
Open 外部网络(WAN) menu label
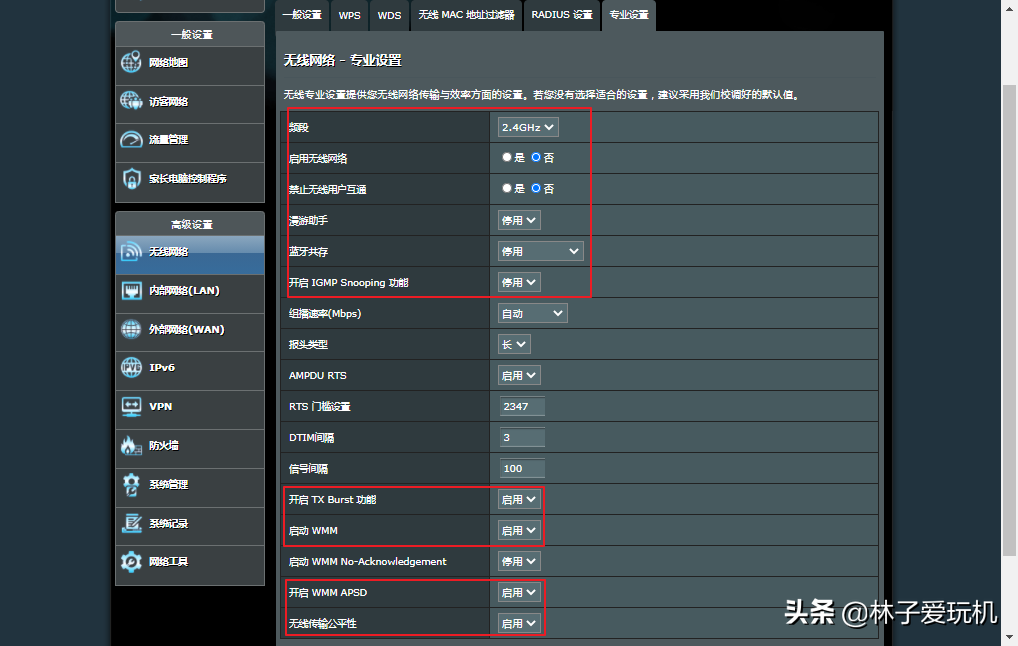point(186,329)
